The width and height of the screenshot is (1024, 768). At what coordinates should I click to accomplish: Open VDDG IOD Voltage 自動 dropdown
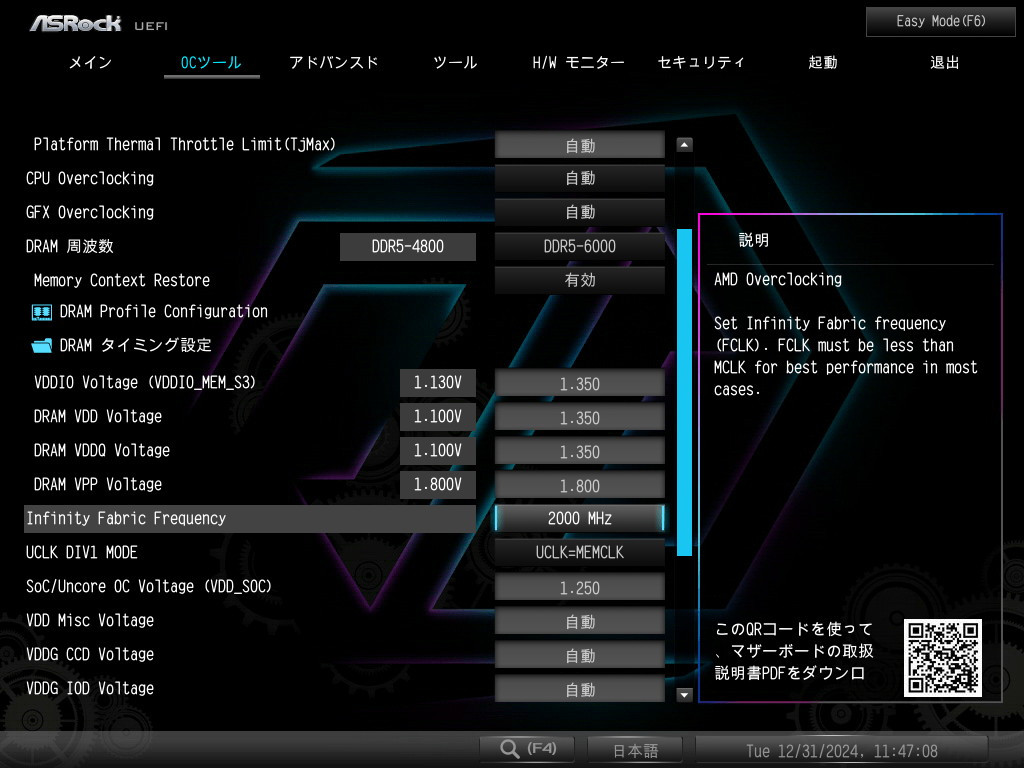580,688
